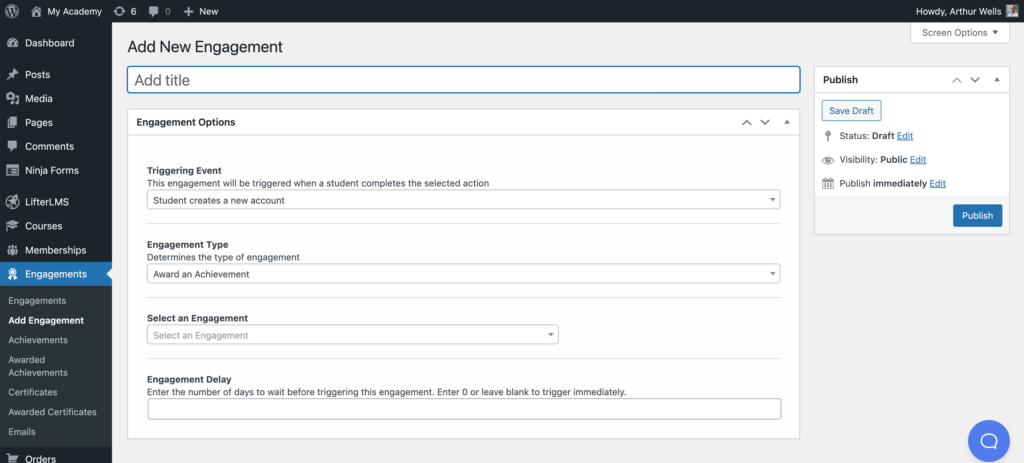Open the Engagement Type dropdown
This screenshot has width=1024, height=463.
[464, 274]
